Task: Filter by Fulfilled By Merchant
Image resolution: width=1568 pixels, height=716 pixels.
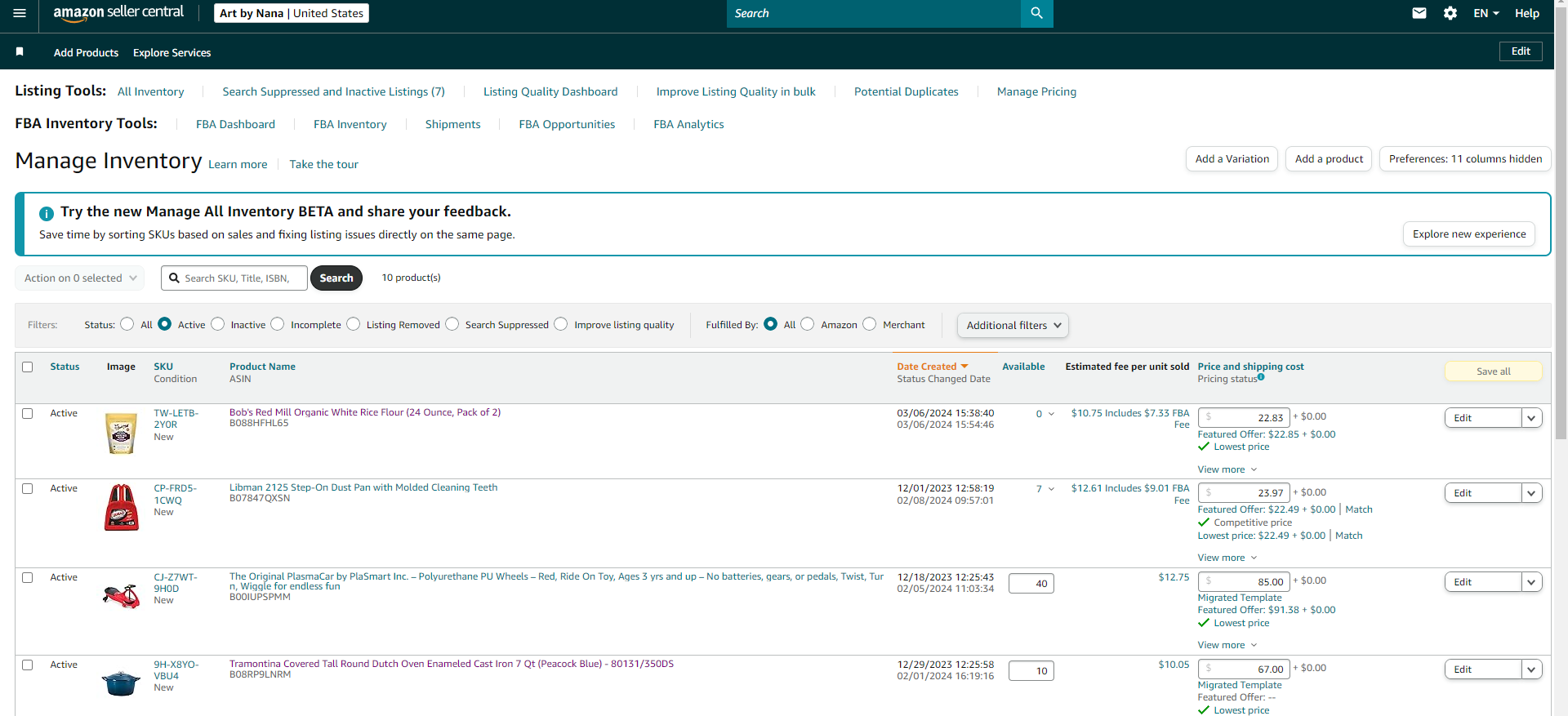Action: coord(870,324)
